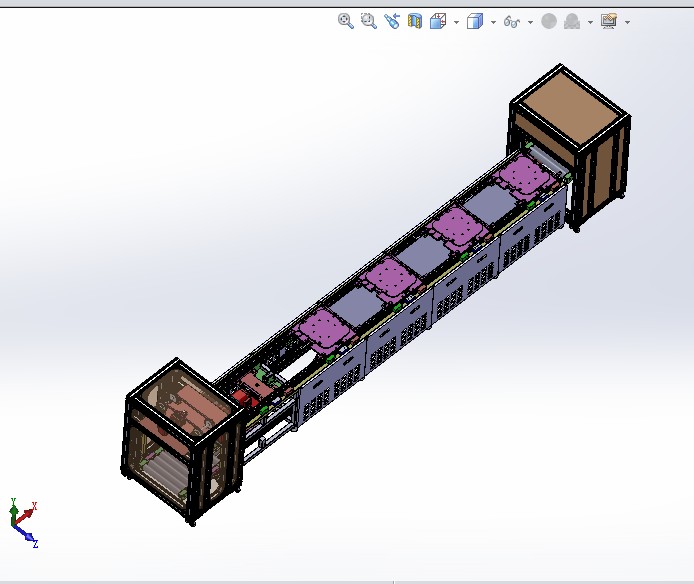Toggle the Section View tool
This screenshot has height=584, width=694.
(x=415, y=21)
